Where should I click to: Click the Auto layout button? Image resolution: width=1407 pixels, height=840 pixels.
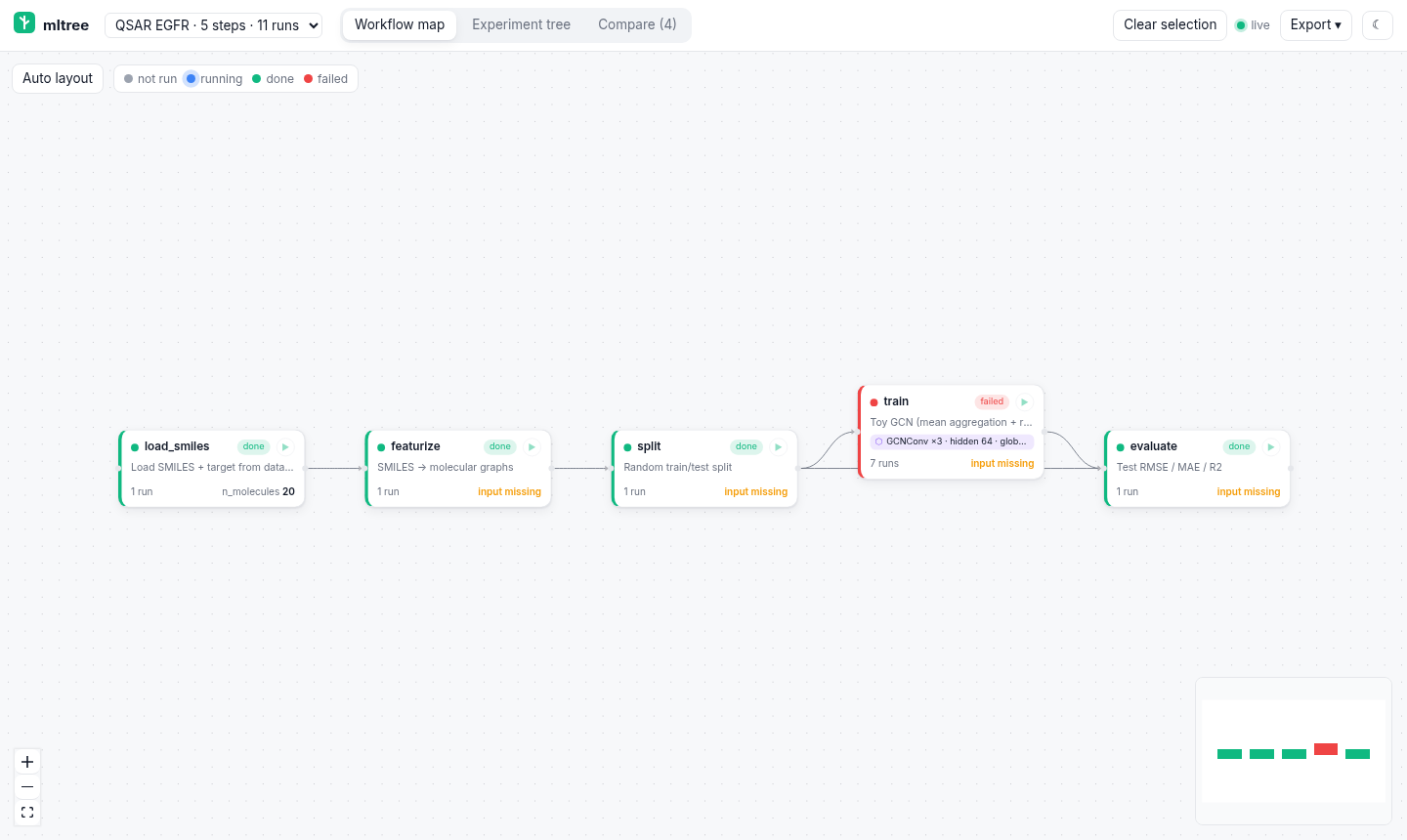point(58,78)
